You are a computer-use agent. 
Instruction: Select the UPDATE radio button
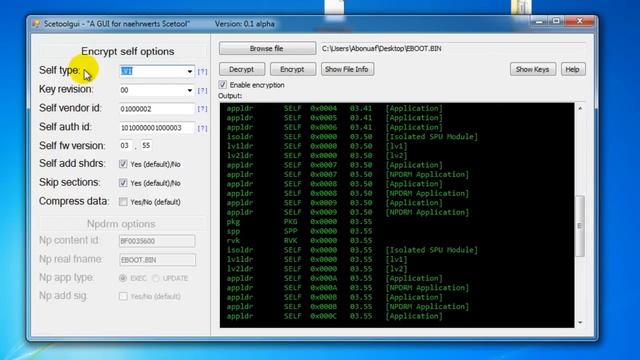point(156,278)
